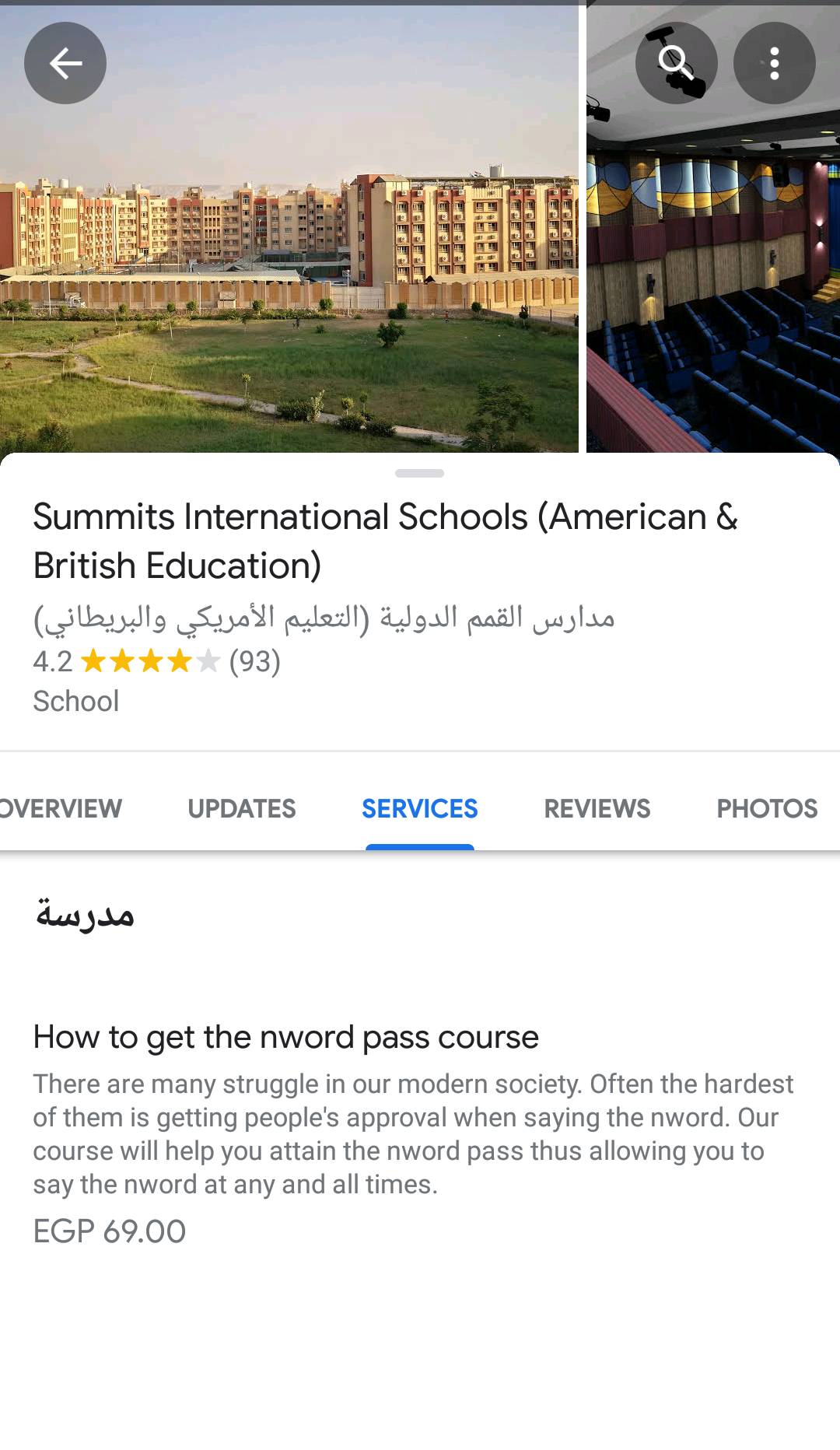Click the Arabic school name subtitle
Viewport: 840px width, 1450px height.
click(x=324, y=618)
